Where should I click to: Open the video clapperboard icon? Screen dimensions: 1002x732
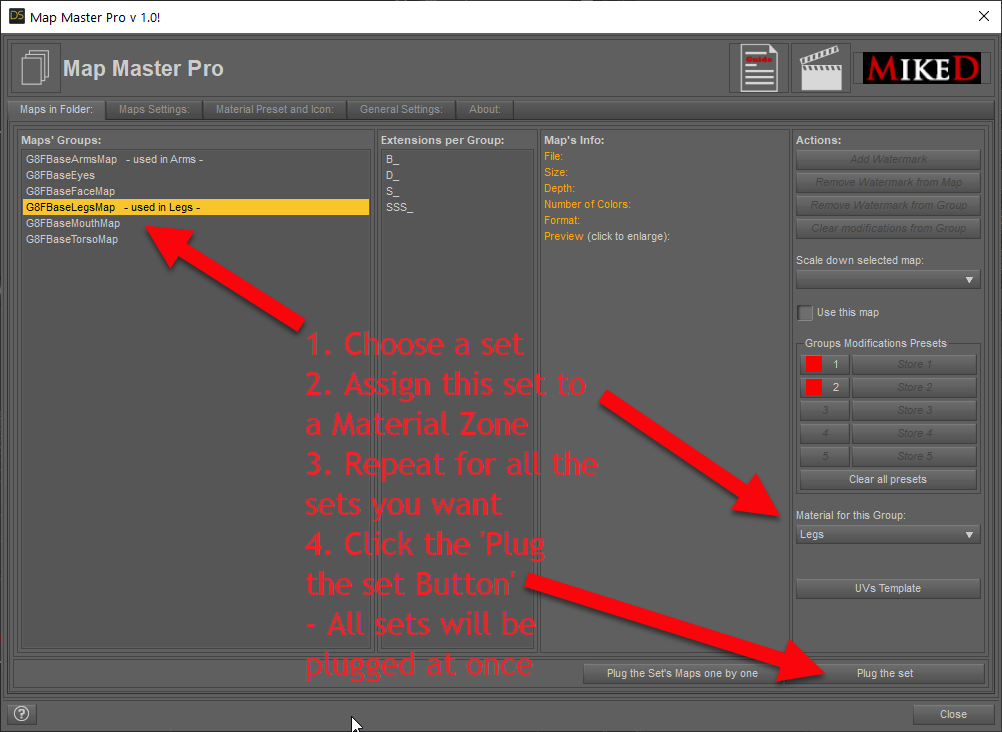coord(821,68)
